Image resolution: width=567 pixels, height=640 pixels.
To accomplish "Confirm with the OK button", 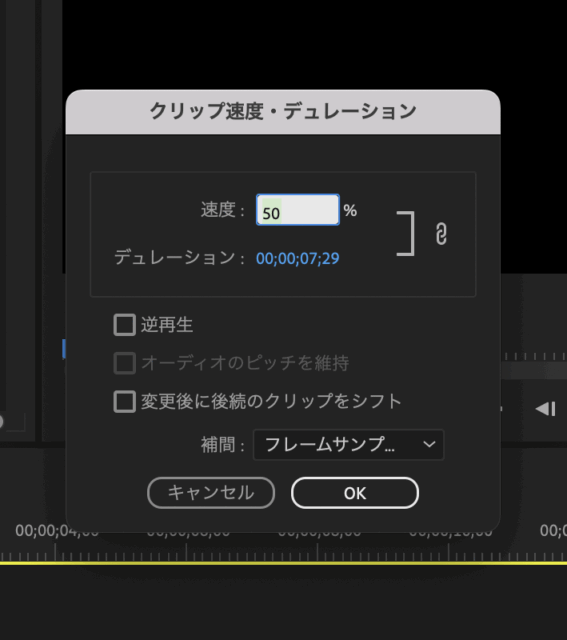I will 355,493.
